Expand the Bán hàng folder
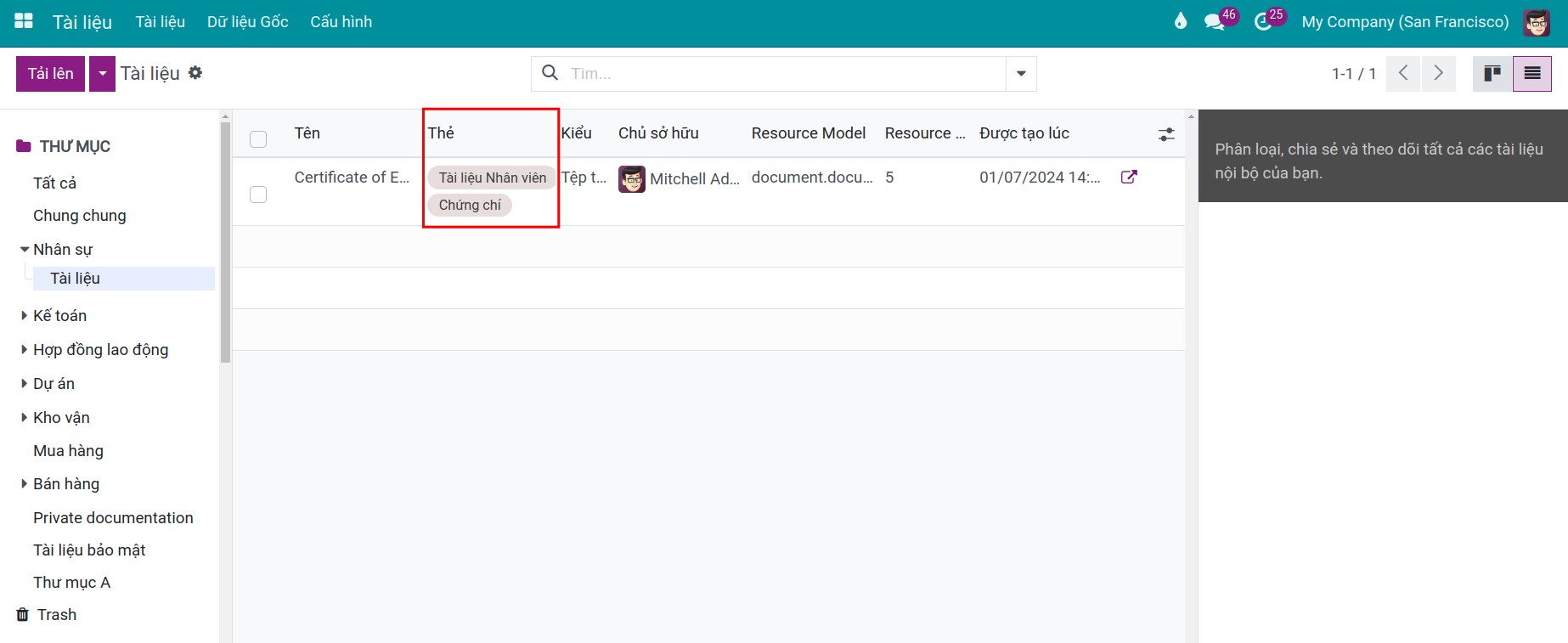Screen dimensions: 1568x643 25,483
